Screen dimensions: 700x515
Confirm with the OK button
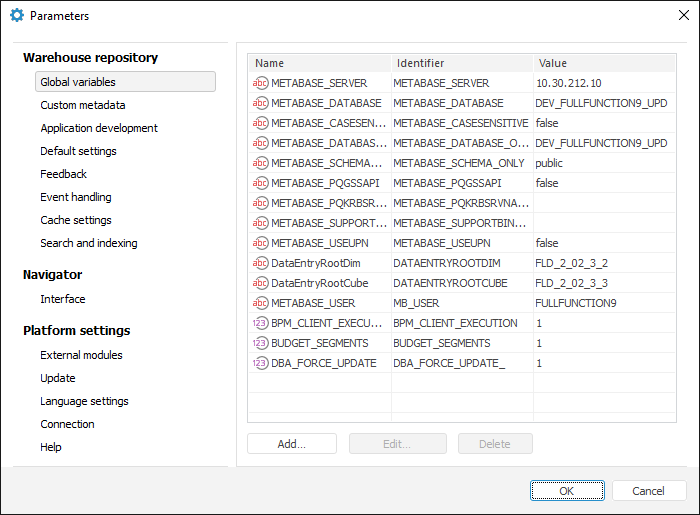tap(567, 490)
